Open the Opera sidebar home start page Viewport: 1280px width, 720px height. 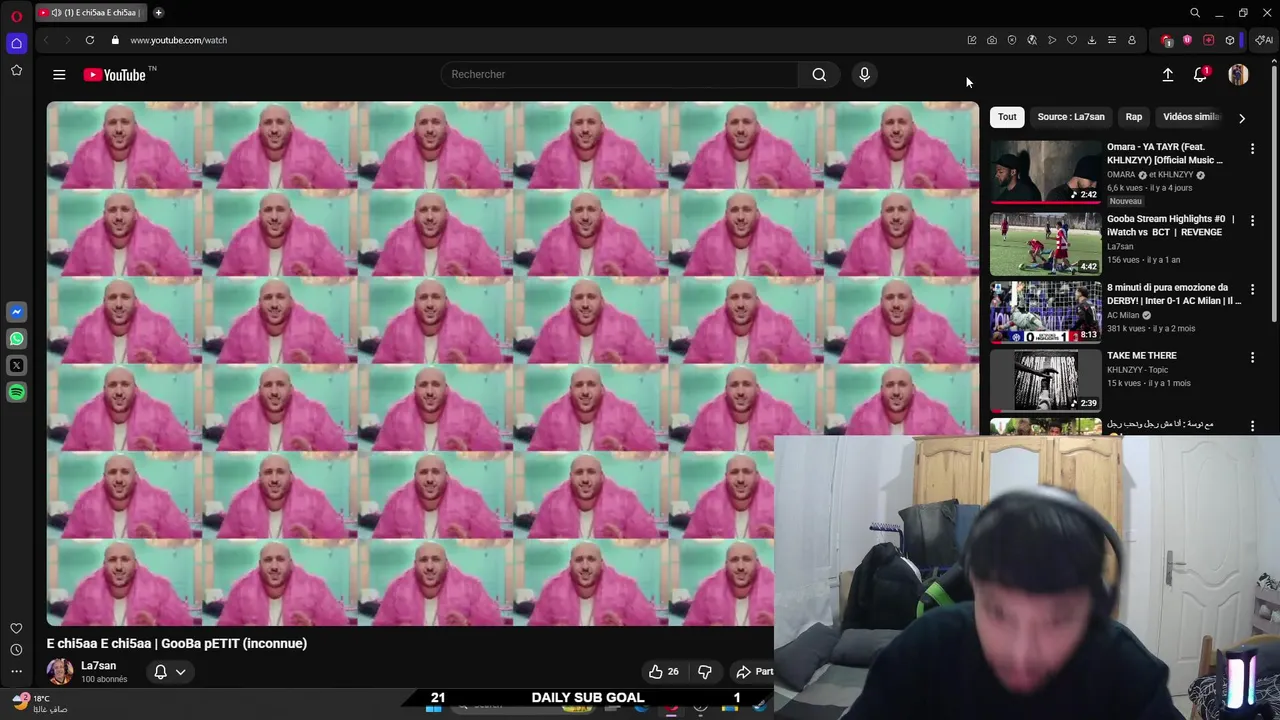(x=16, y=43)
